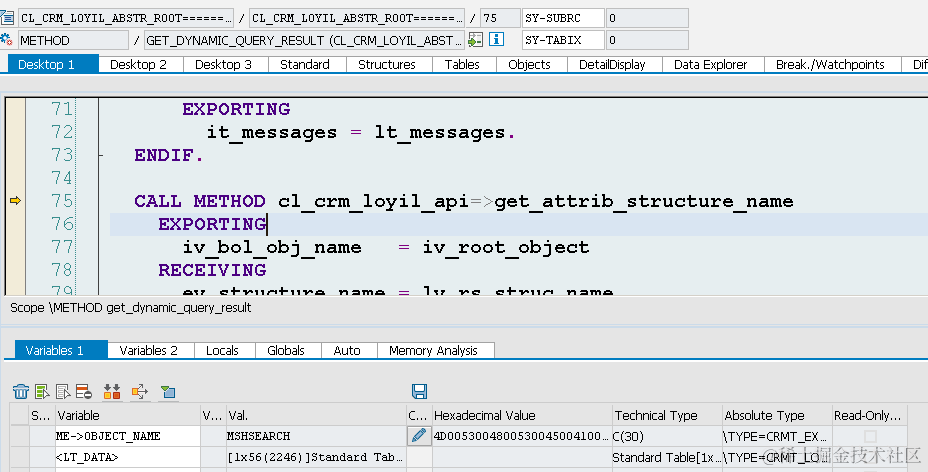The width and height of the screenshot is (928, 472).
Task: Click the Variable column header
Action: tap(128, 415)
